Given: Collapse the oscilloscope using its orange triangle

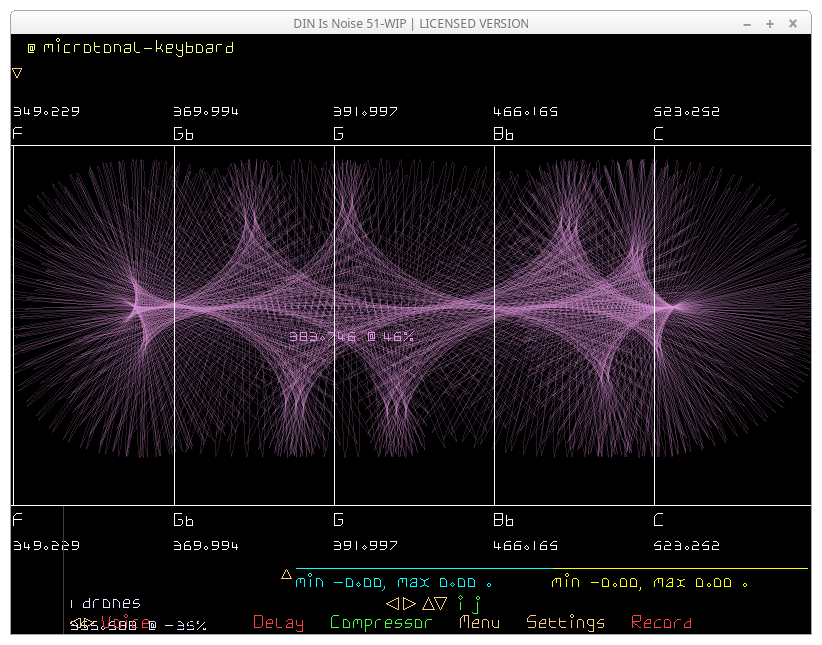Looking at the screenshot, I should [x=286, y=574].
